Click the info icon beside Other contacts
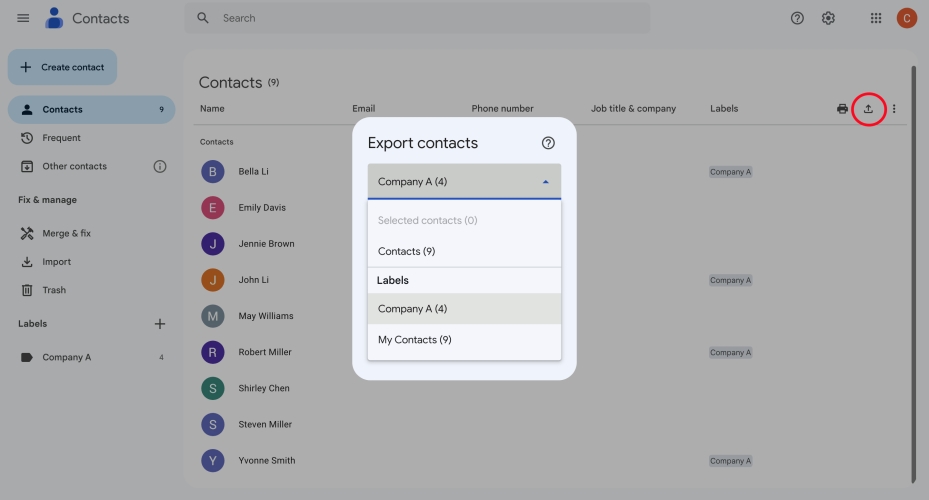The width and height of the screenshot is (929, 500). pos(160,166)
